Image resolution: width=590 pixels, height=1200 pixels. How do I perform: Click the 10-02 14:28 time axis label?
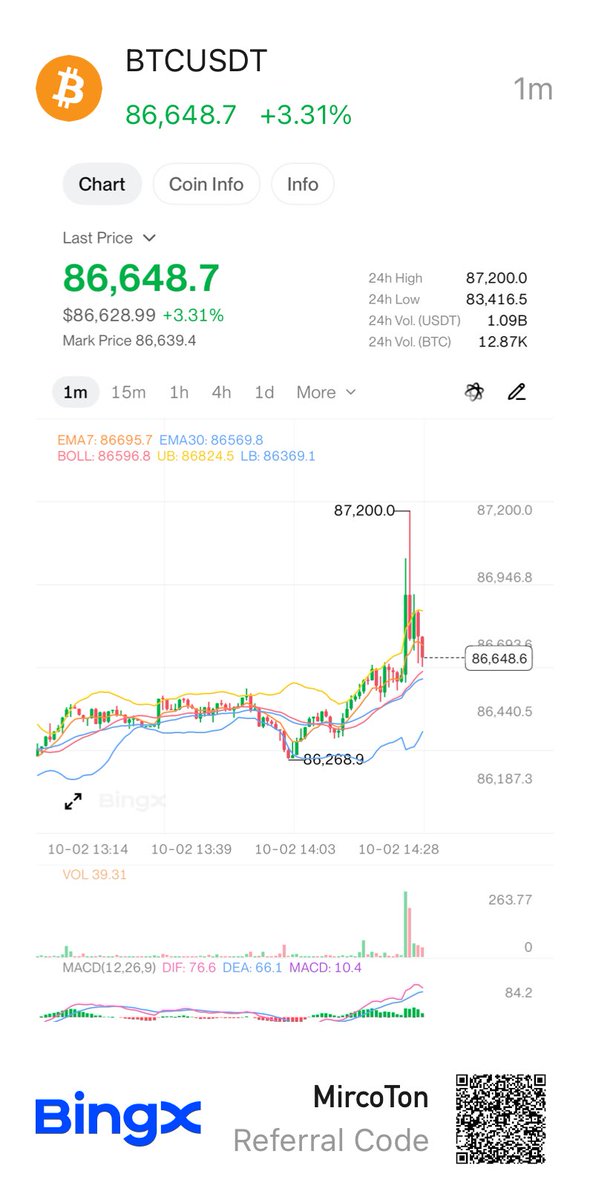398,848
